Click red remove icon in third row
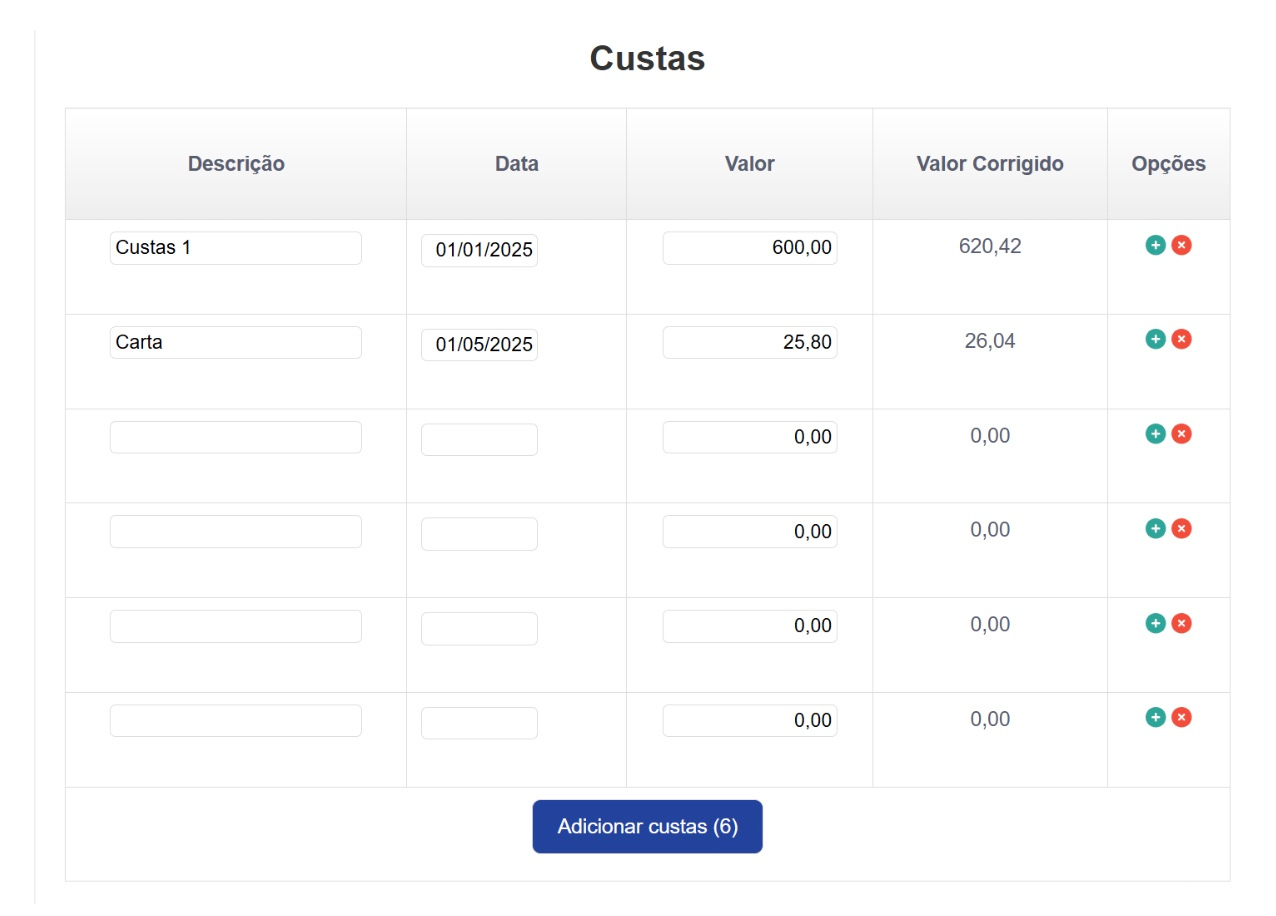The width and height of the screenshot is (1276, 916). coord(1181,434)
